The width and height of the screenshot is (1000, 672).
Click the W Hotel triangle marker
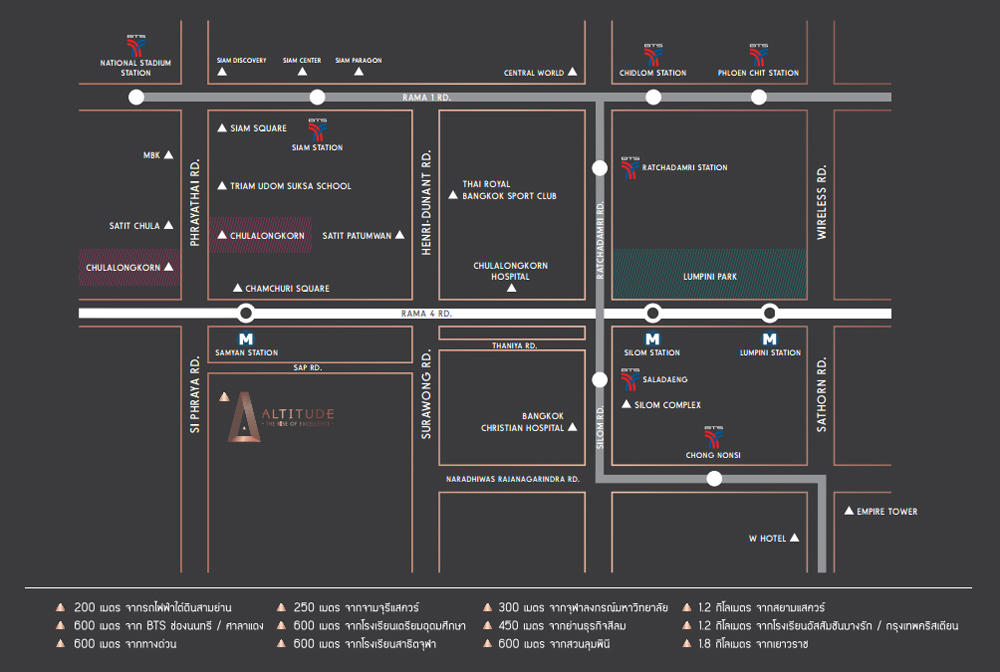795,537
